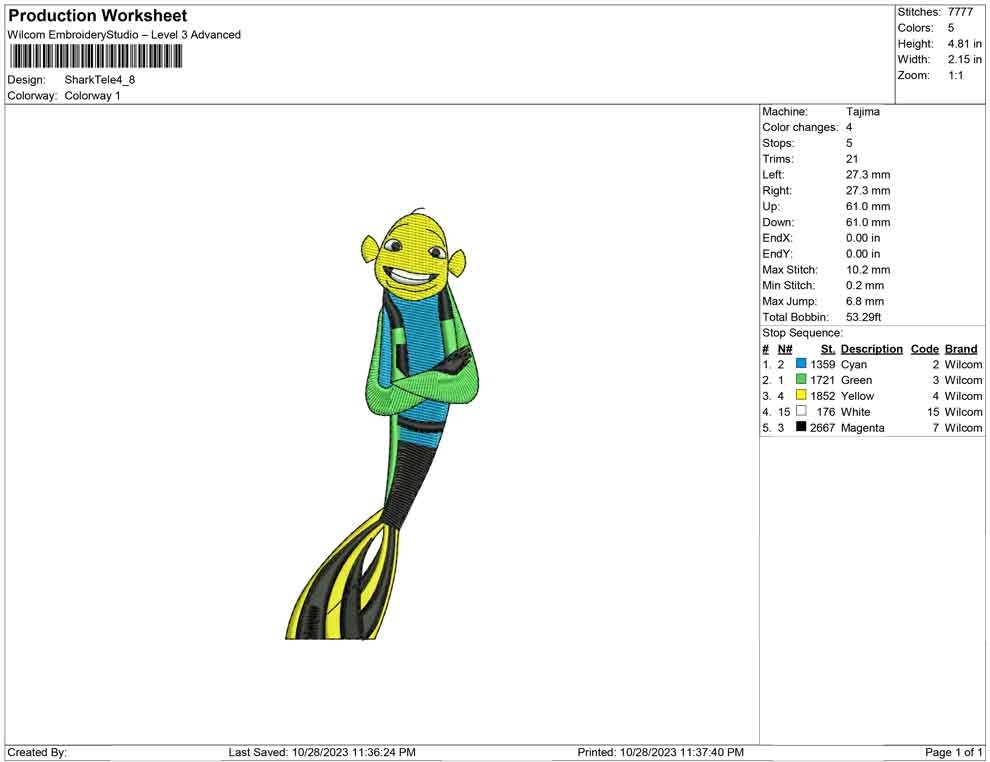Click the 'Description' column header

point(871,349)
